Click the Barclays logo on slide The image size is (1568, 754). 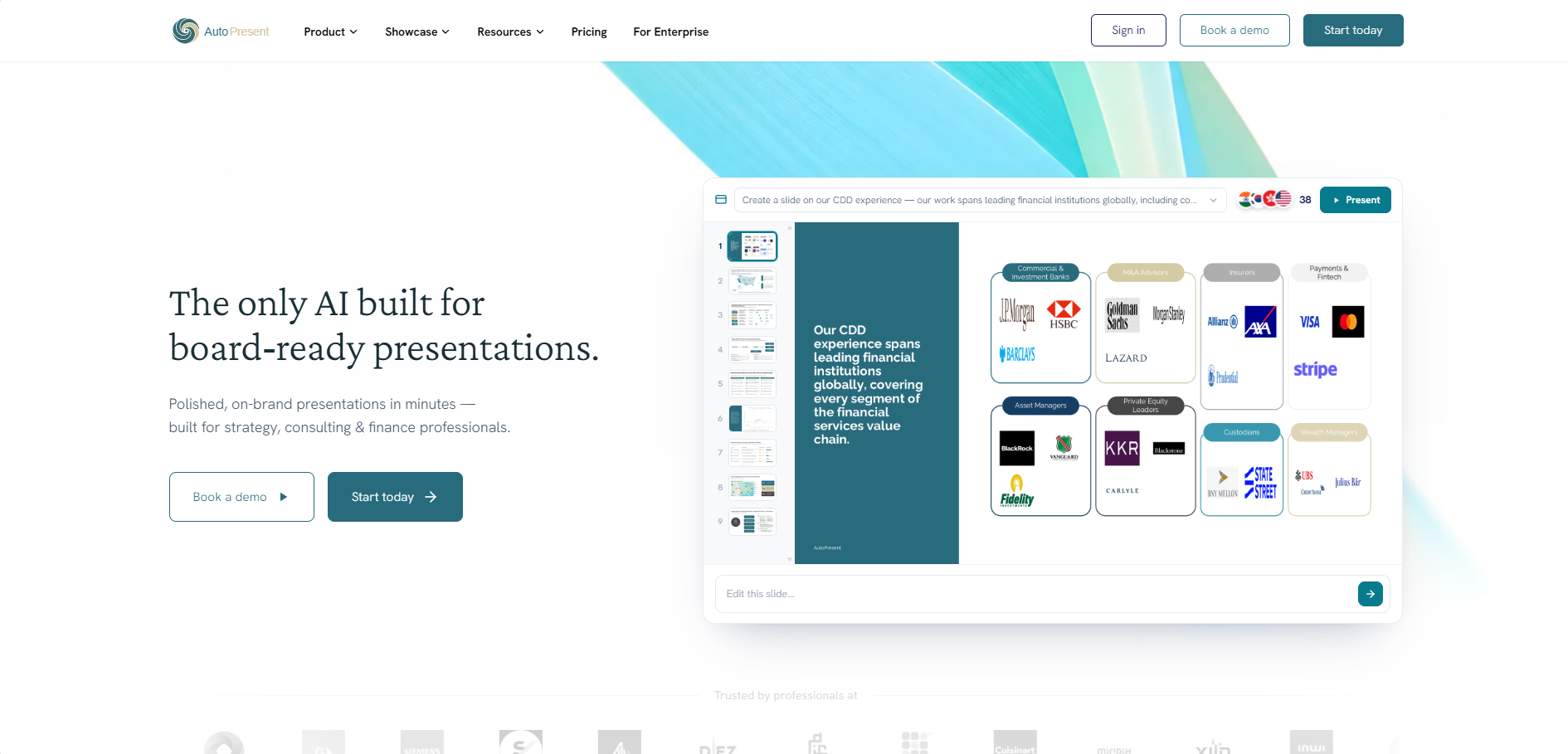click(x=1017, y=354)
